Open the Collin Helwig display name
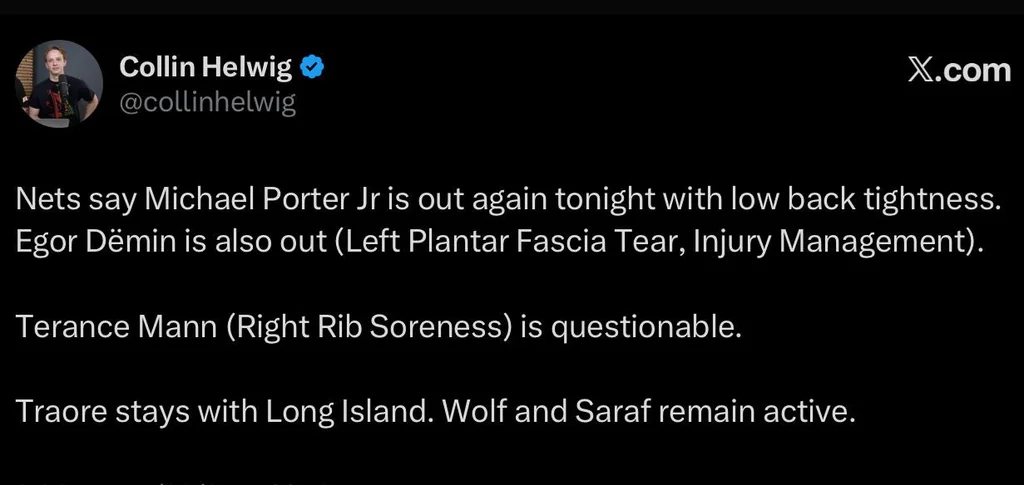This screenshot has width=1024, height=485. pyautogui.click(x=206, y=68)
